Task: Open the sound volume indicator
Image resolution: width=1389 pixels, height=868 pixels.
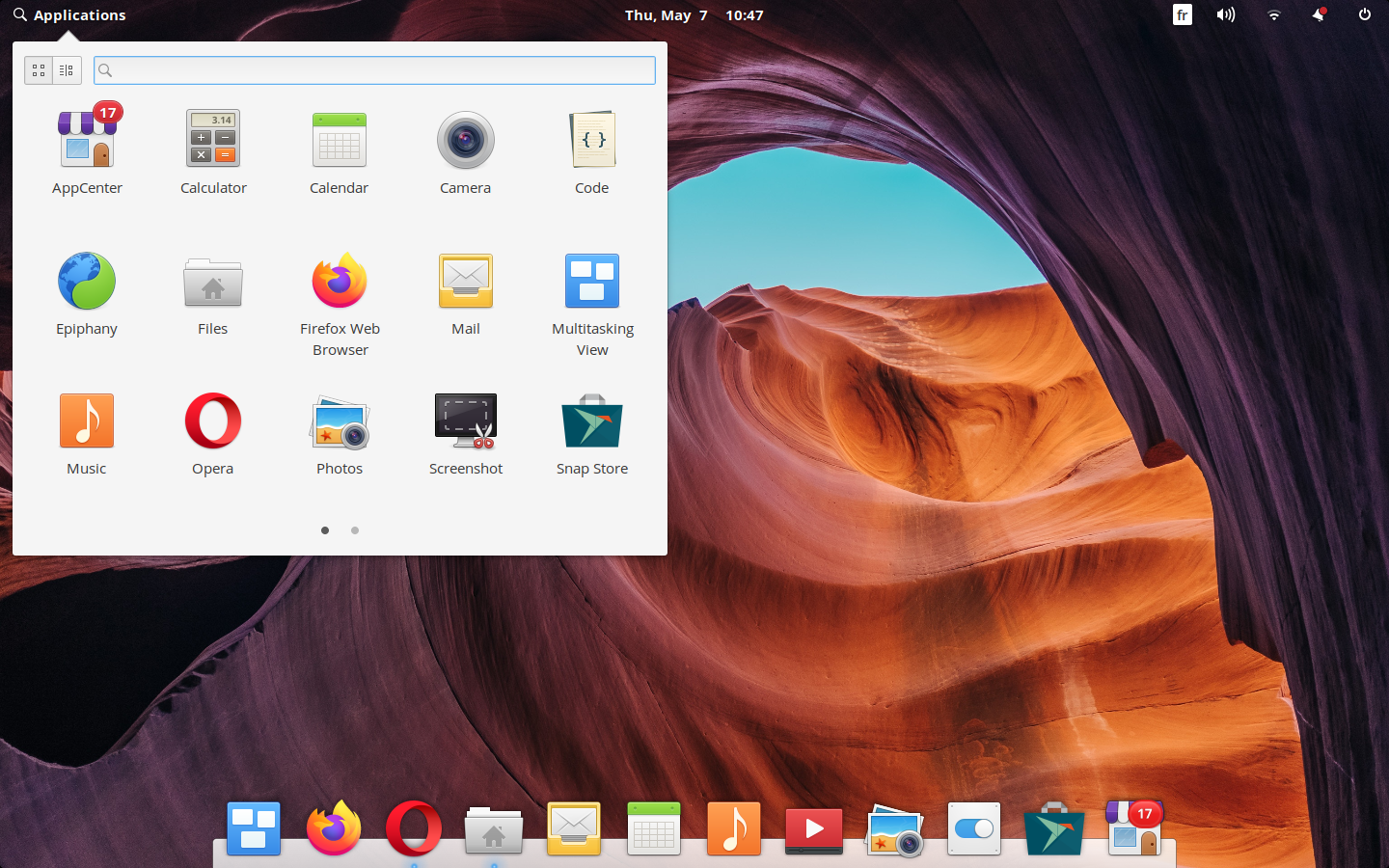Action: pos(1226,14)
